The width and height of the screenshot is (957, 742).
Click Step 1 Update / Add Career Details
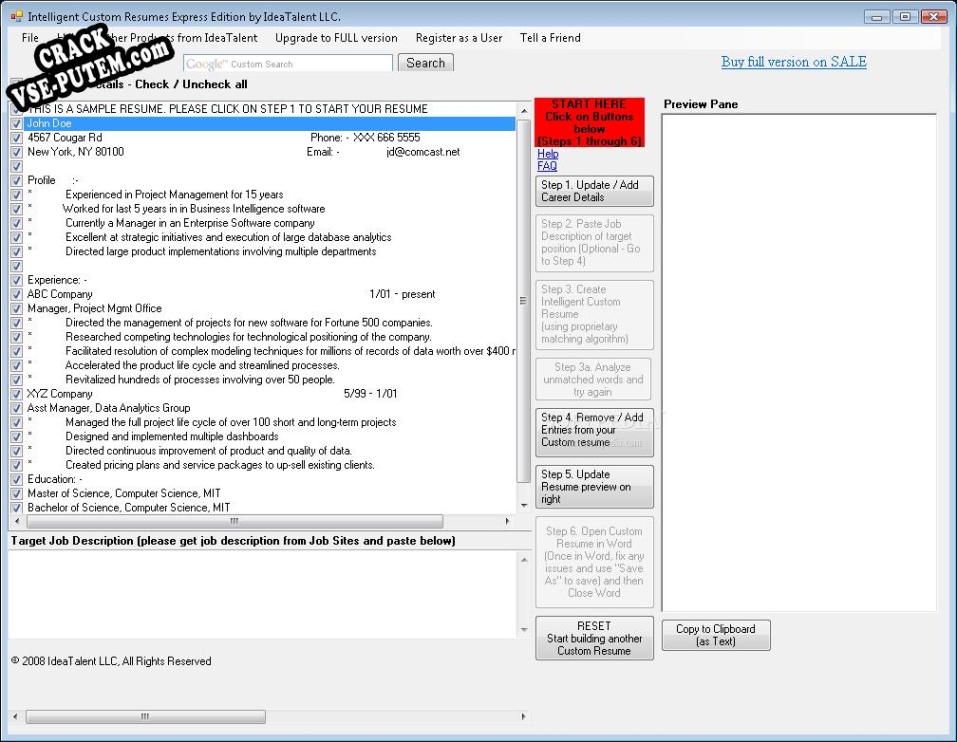pyautogui.click(x=594, y=191)
